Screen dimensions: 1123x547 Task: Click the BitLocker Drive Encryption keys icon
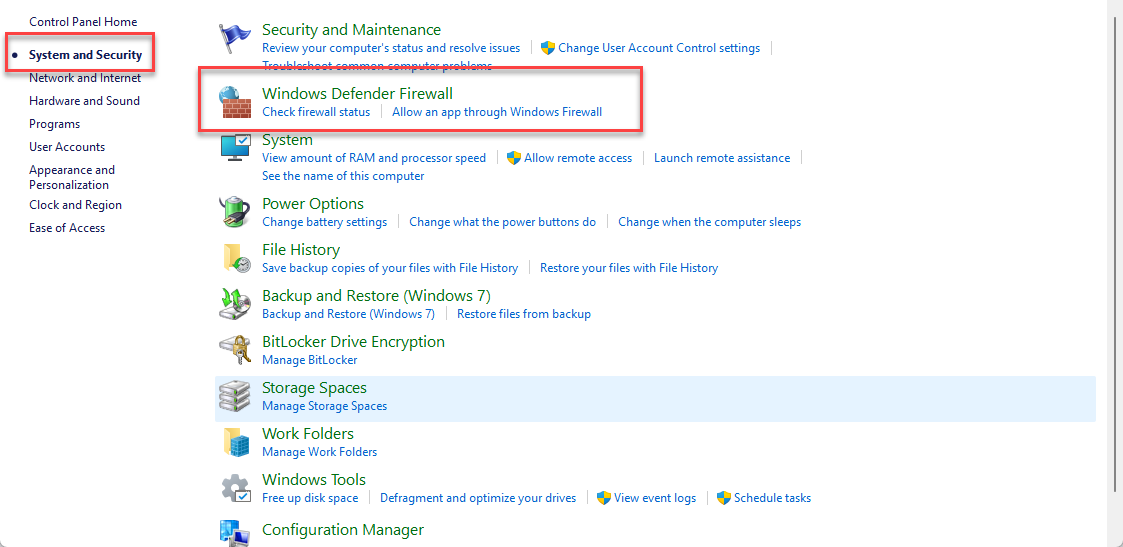[235, 350]
